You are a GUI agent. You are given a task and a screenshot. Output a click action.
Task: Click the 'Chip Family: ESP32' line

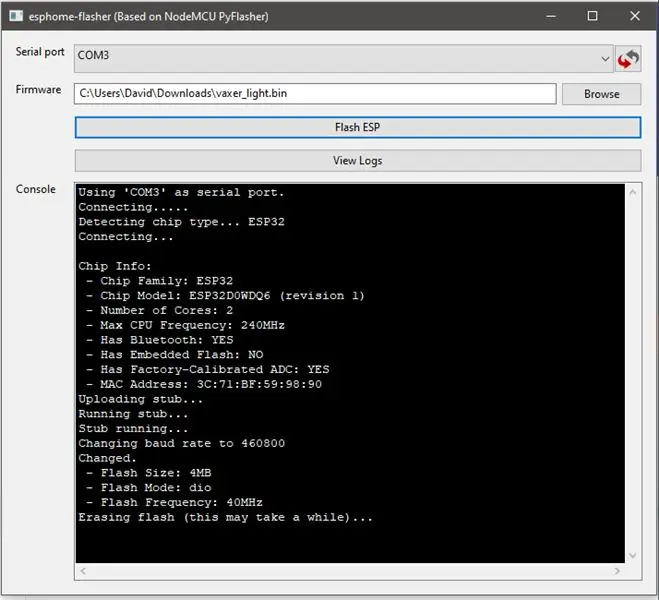coord(159,281)
